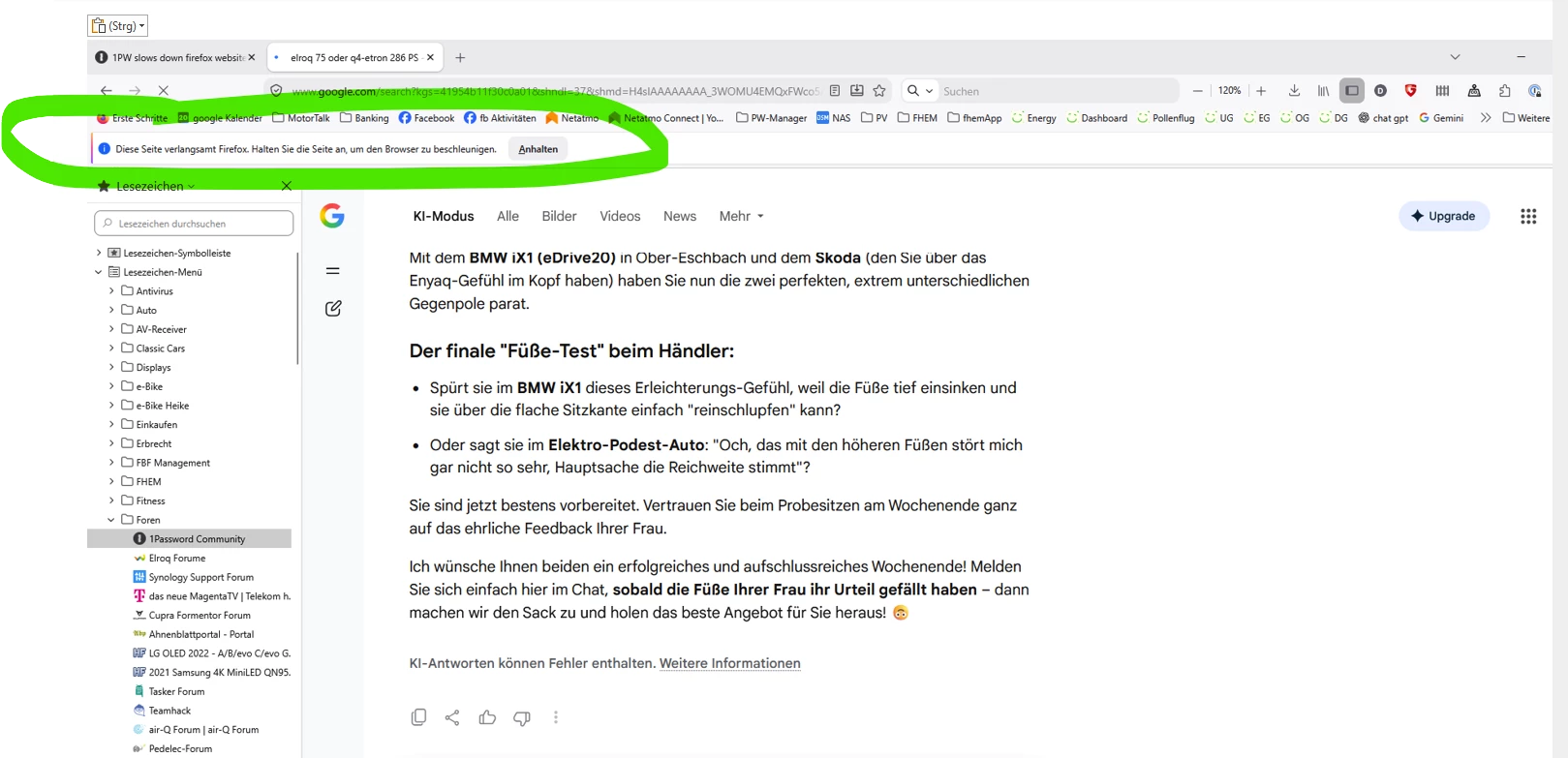Click the Anhalten button
The width and height of the screenshot is (1568, 758).
click(x=538, y=149)
